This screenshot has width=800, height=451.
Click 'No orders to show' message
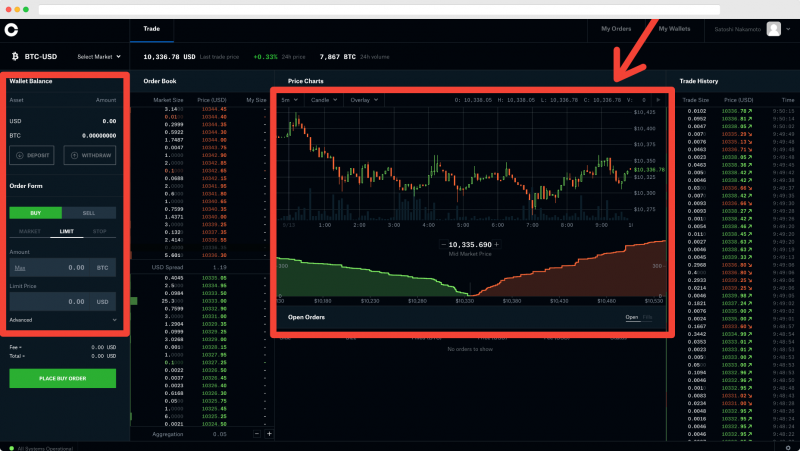(x=470, y=349)
